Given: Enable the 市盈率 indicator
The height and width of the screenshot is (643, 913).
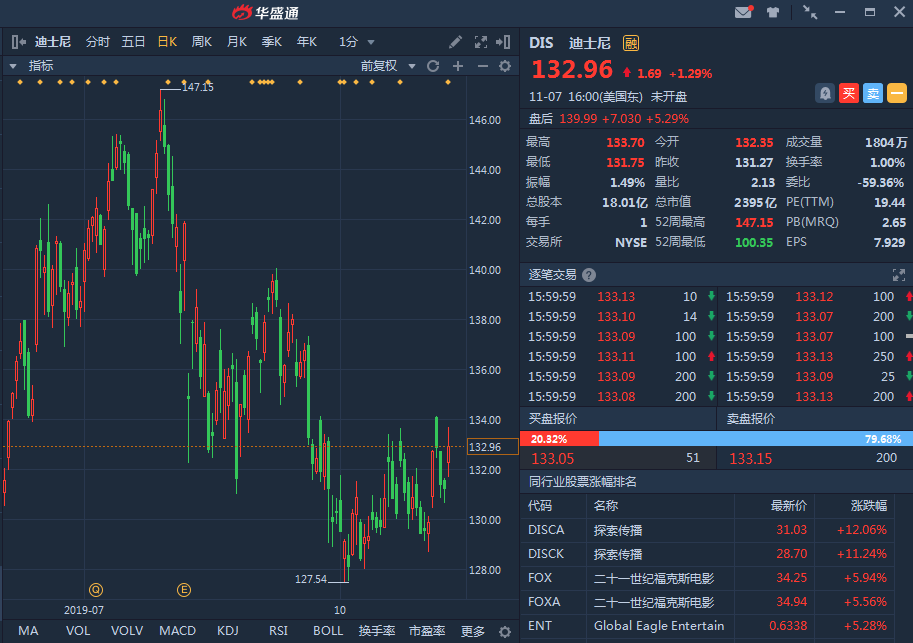Looking at the screenshot, I should [x=427, y=631].
